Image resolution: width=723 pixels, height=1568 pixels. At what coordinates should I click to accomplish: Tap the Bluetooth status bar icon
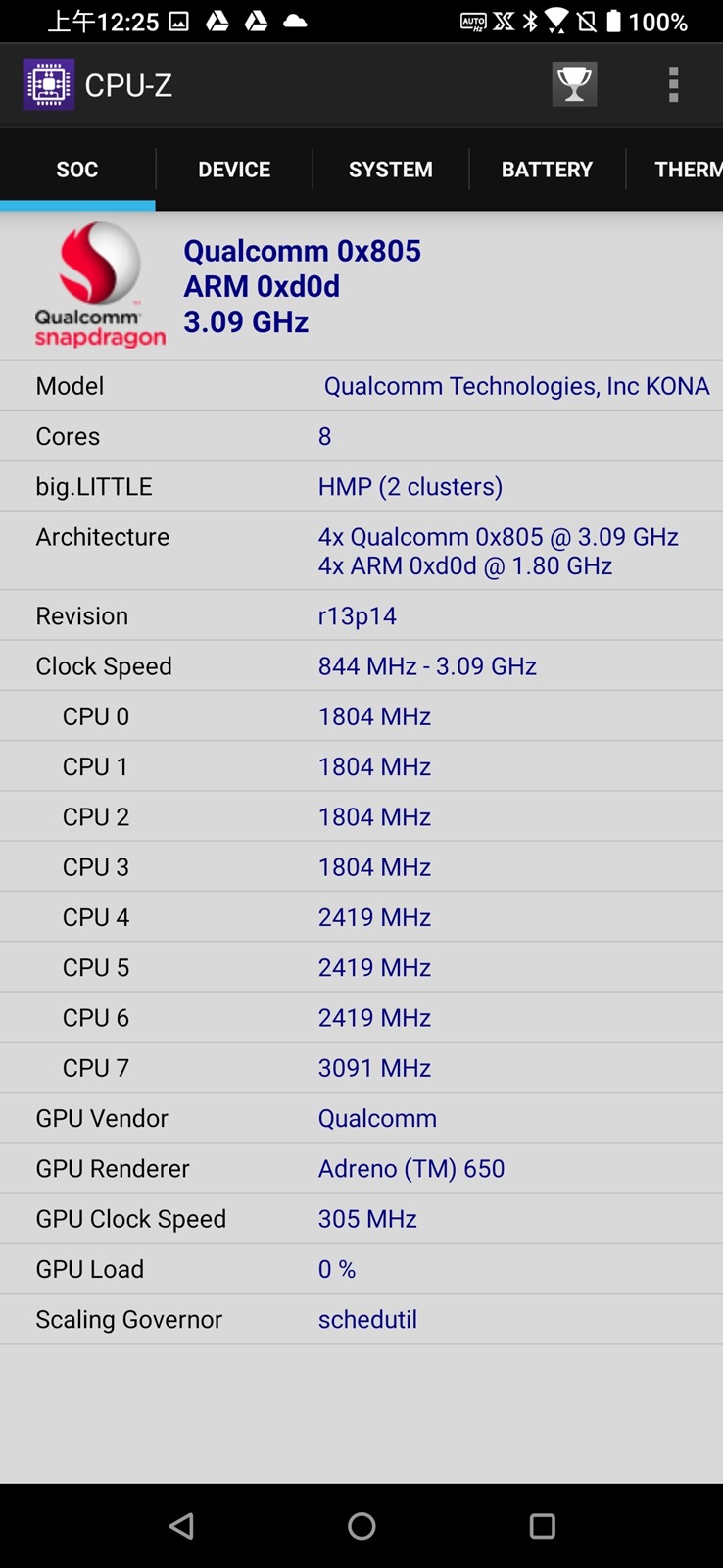(x=530, y=22)
